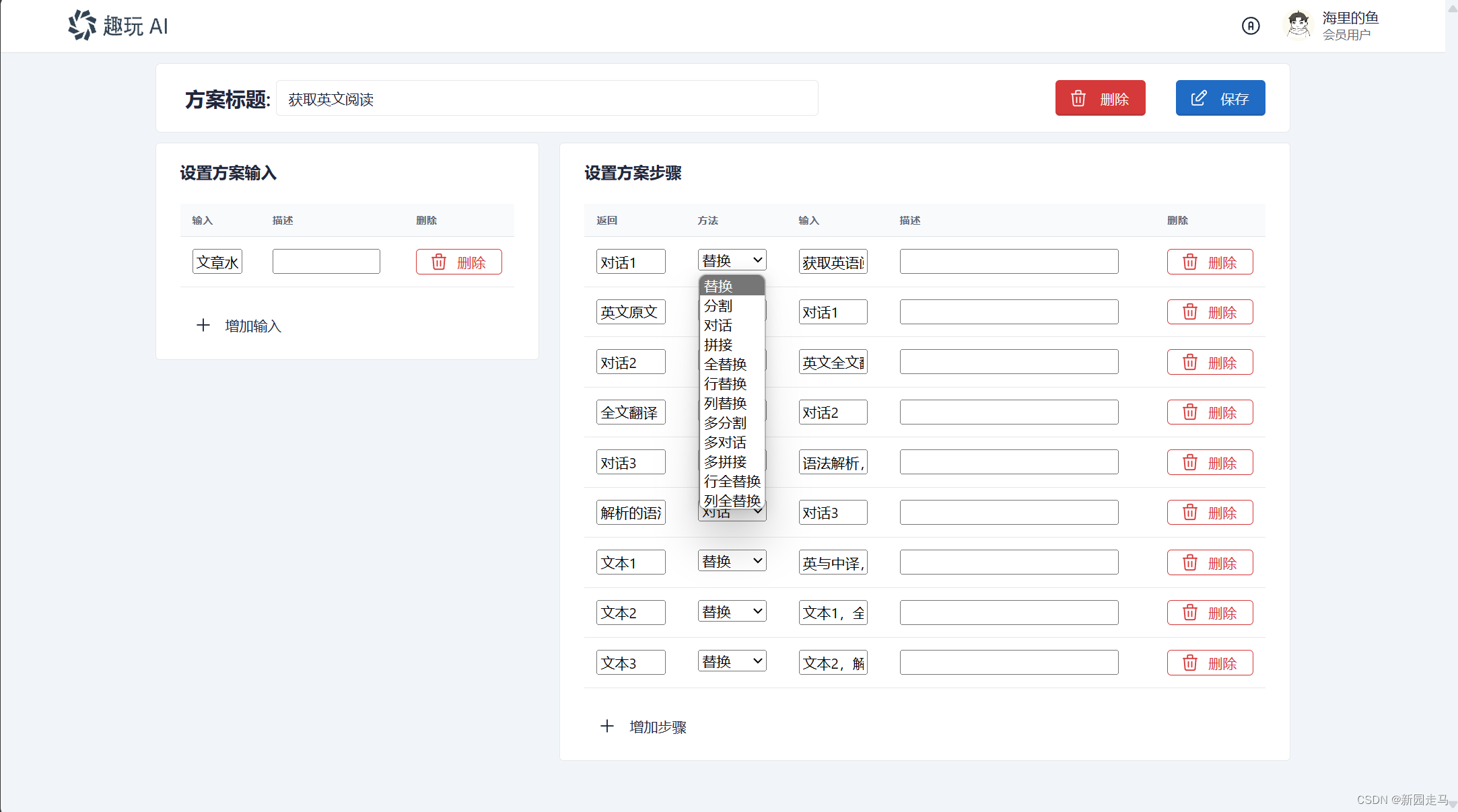Click description field of 英文原文 row
1458x812 pixels.
[1008, 312]
